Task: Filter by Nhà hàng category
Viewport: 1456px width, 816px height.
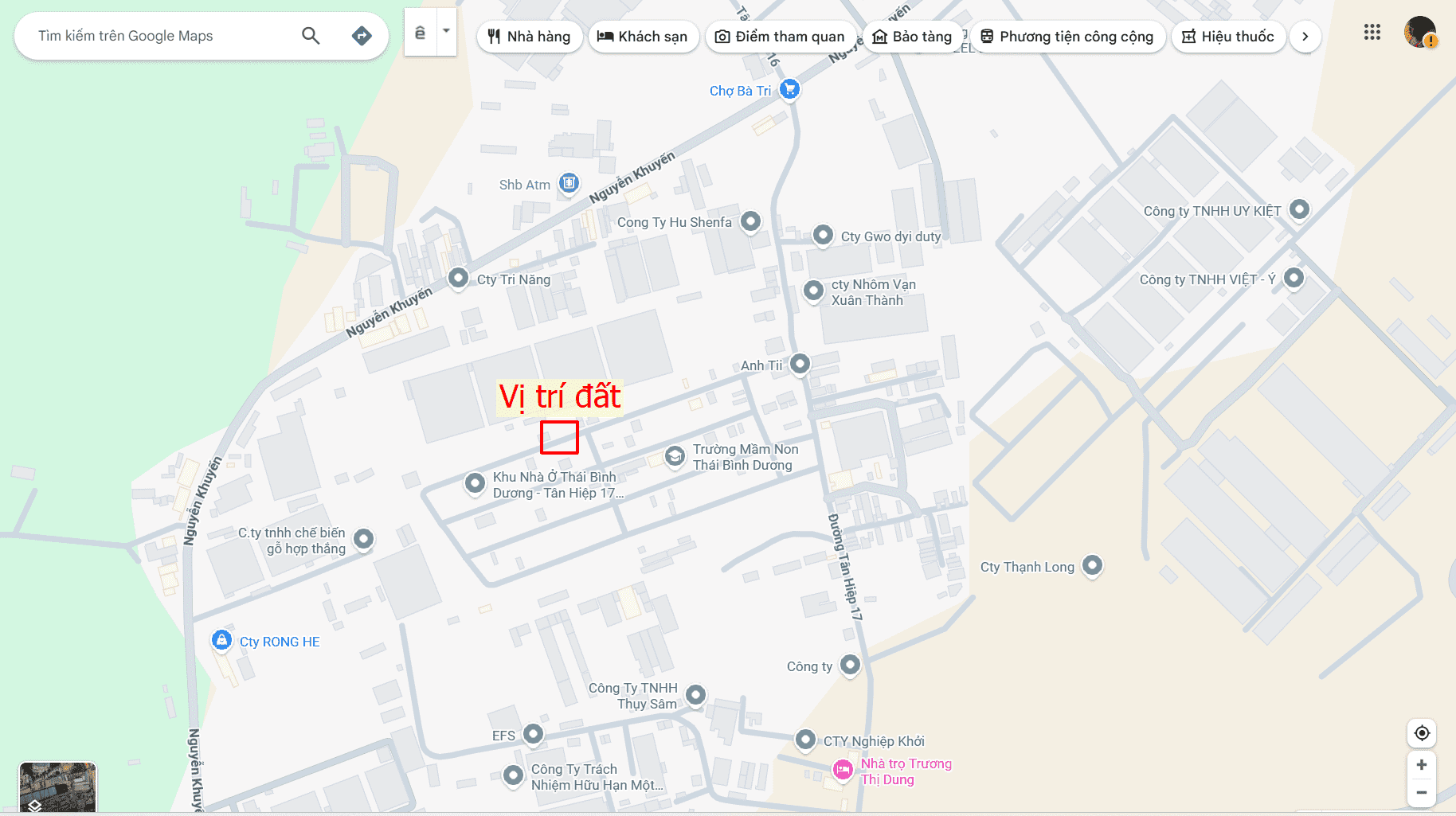Action: tap(529, 37)
